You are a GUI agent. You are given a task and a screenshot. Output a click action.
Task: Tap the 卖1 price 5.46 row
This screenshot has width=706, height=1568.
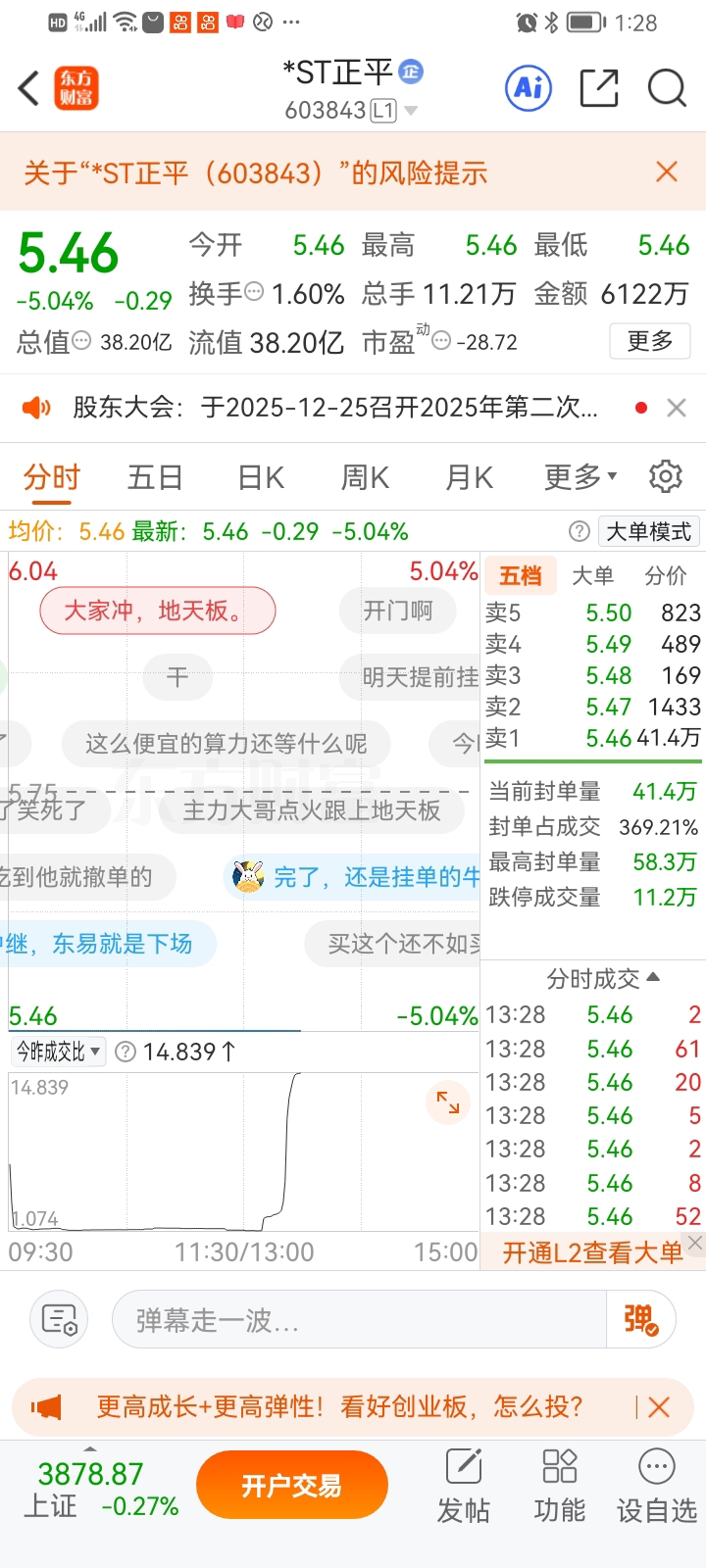[592, 738]
